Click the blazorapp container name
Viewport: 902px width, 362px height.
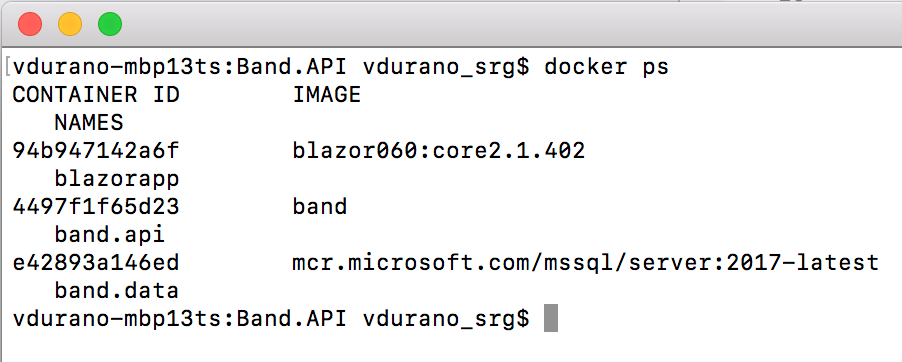(x=117, y=179)
